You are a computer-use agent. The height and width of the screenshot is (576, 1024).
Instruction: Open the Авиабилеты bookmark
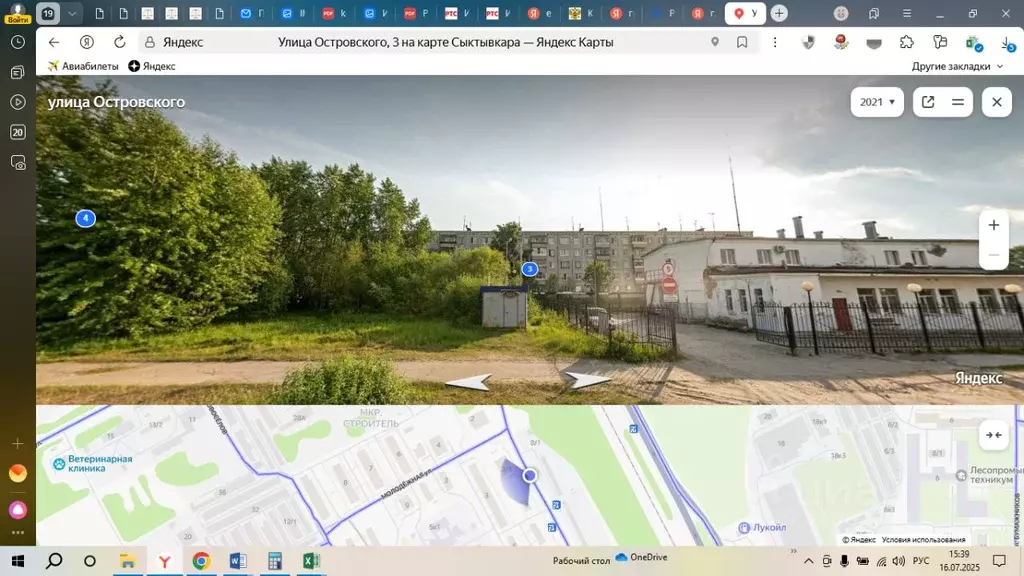[x=83, y=66]
